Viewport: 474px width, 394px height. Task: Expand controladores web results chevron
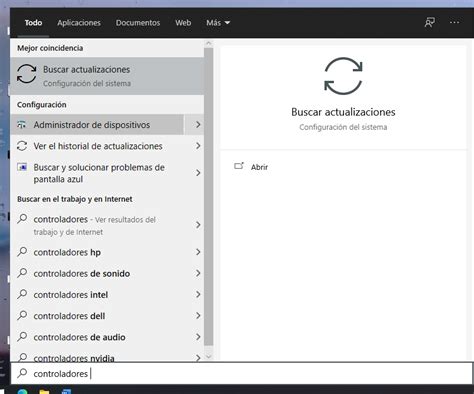tap(198, 225)
